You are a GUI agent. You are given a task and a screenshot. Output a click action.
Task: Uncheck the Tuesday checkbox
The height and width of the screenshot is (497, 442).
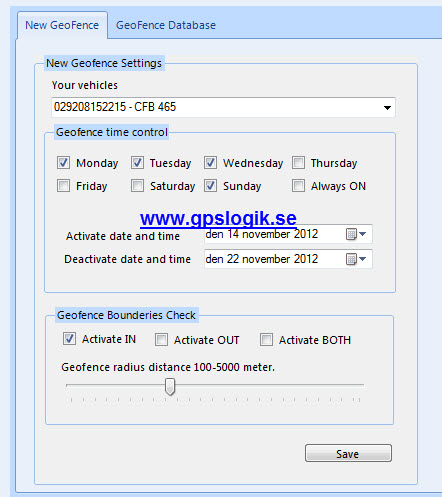[137, 163]
